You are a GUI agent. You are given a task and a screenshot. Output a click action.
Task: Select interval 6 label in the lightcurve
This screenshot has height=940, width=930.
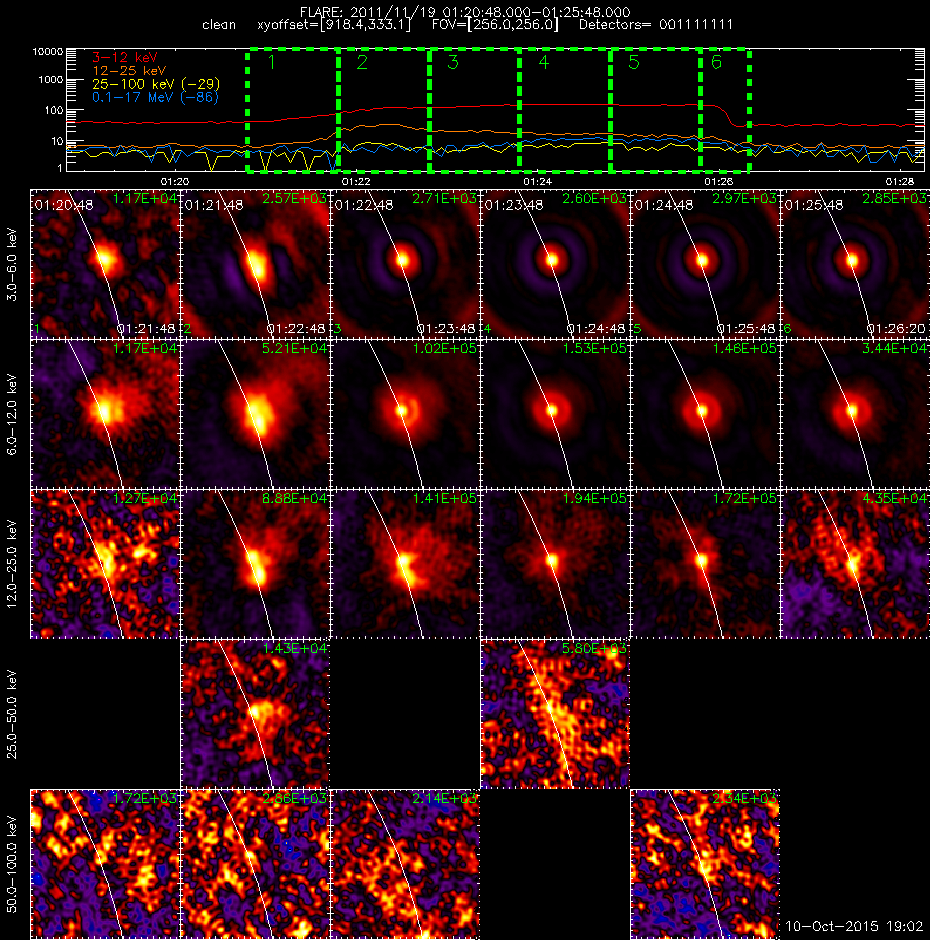point(716,62)
